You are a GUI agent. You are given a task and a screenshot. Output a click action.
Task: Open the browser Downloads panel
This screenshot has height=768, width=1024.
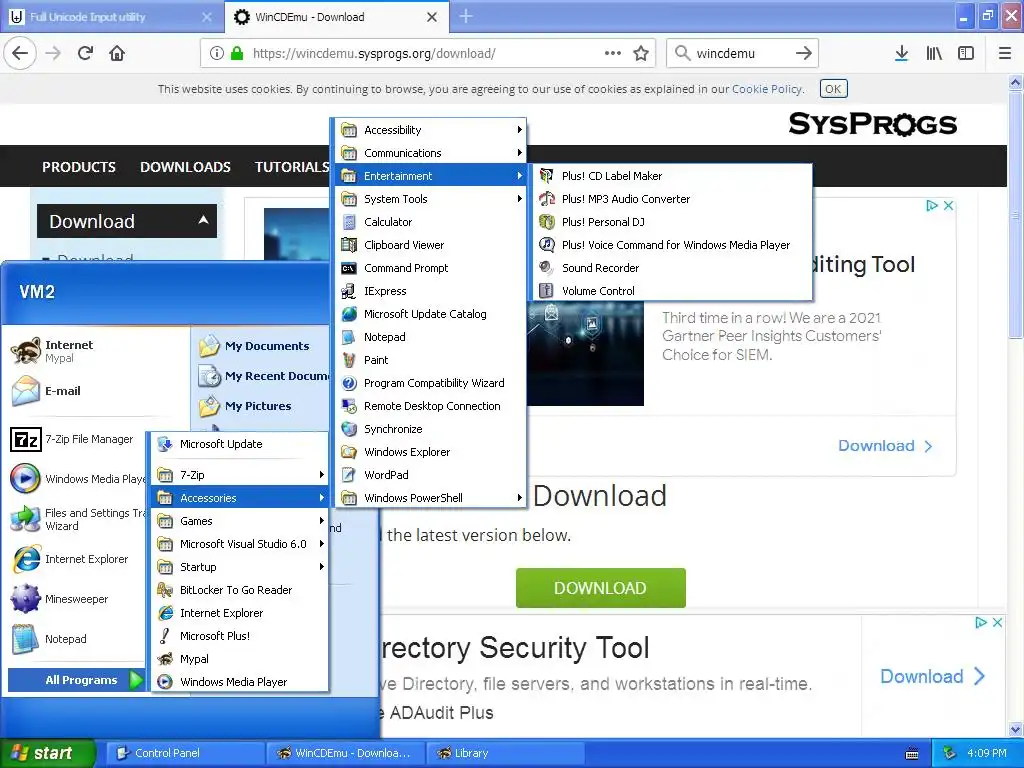pyautogui.click(x=902, y=53)
